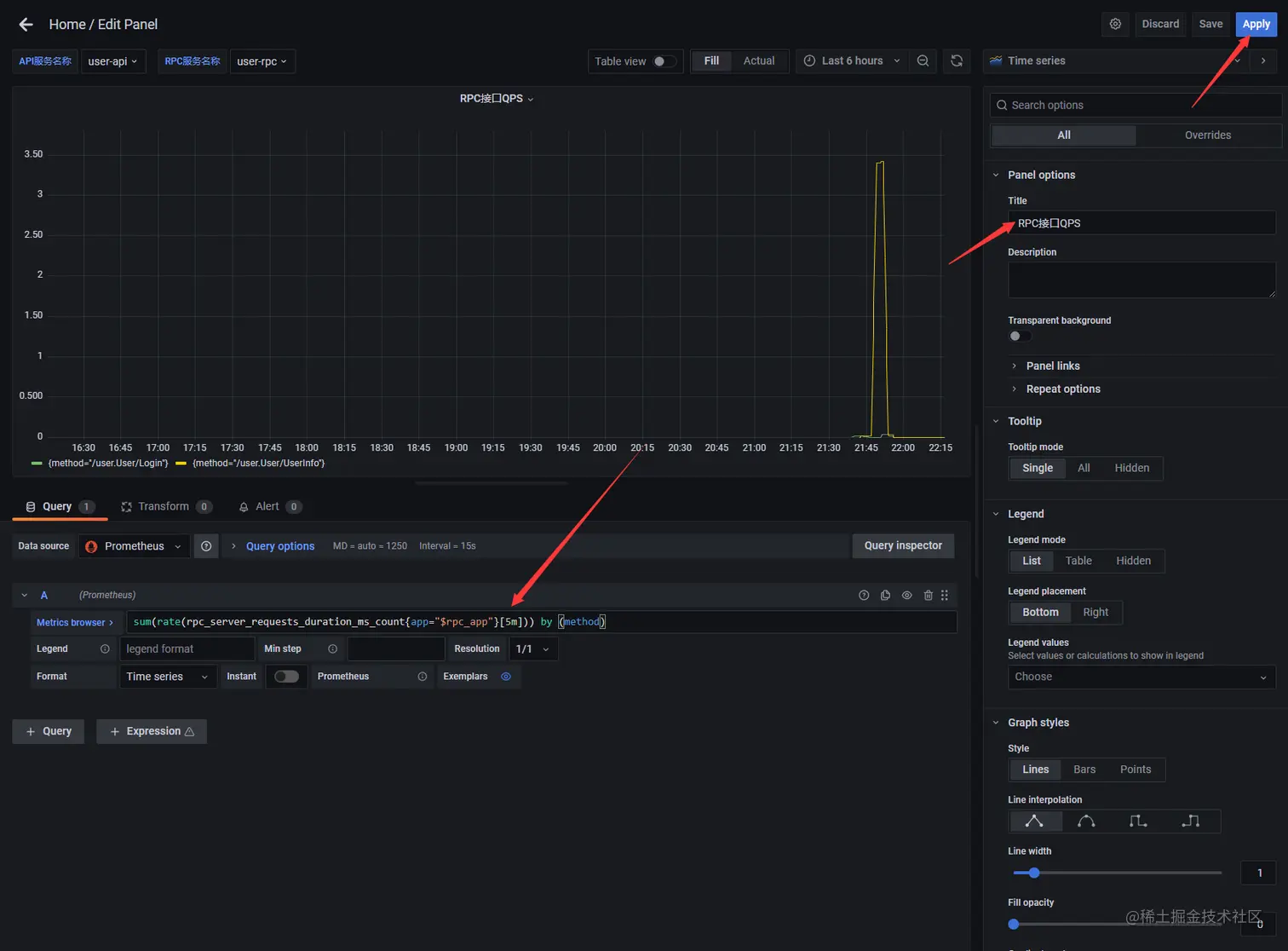
Task: Set Legend mode to Table
Action: (1078, 561)
